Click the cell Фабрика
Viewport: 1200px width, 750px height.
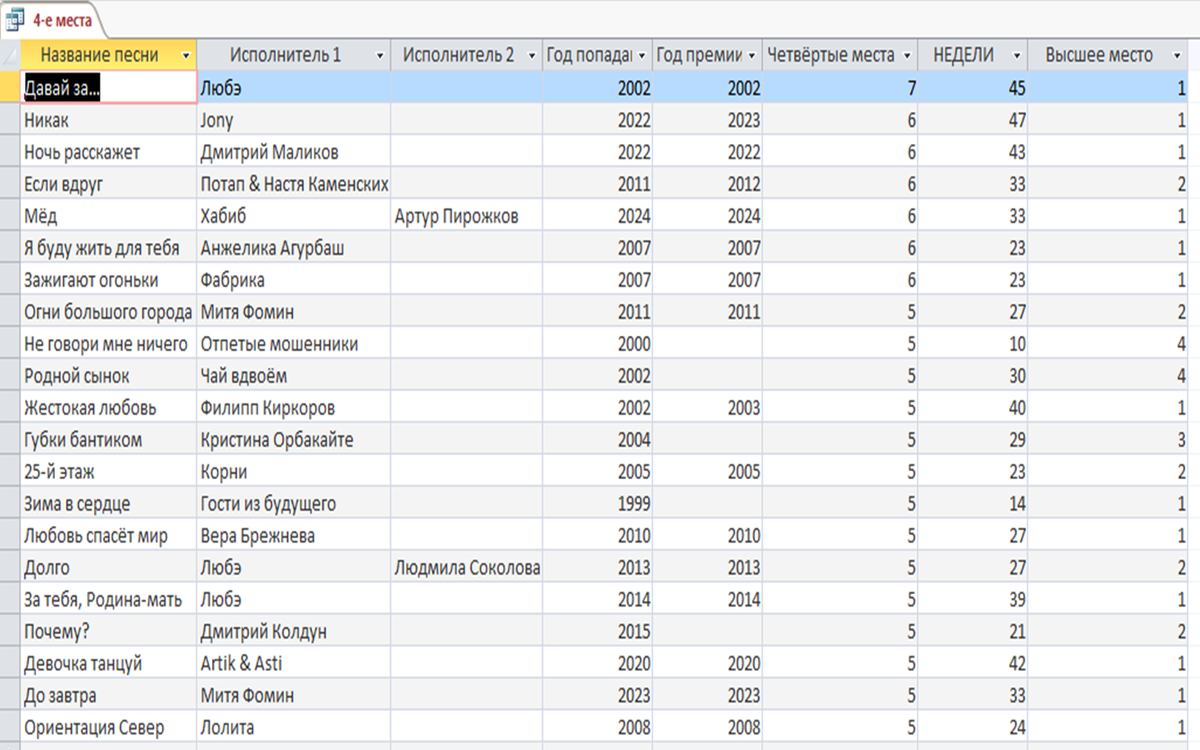(x=294, y=280)
